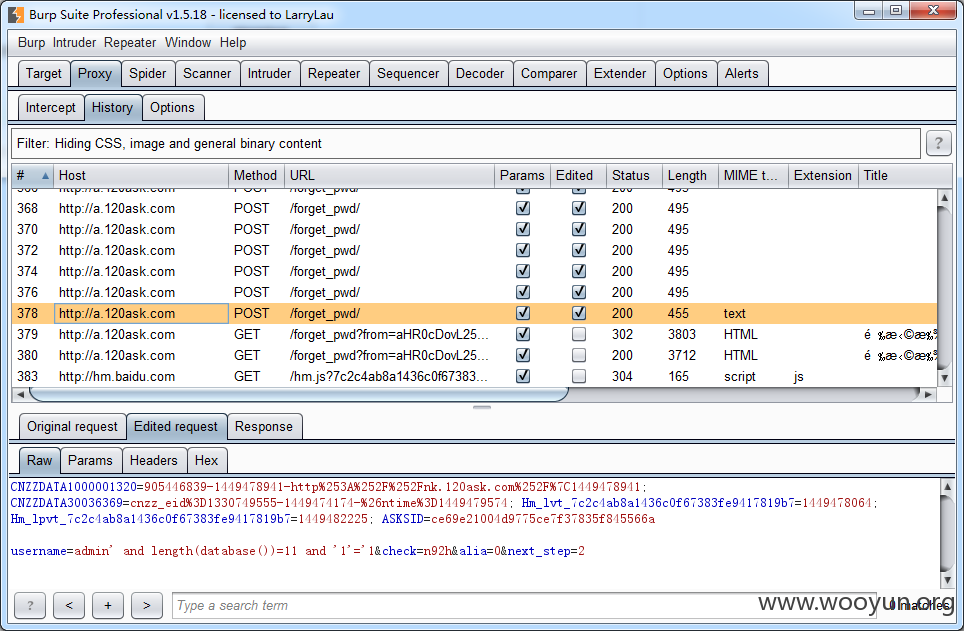Sort by the Status column header
The image size is (964, 631).
(x=634, y=176)
